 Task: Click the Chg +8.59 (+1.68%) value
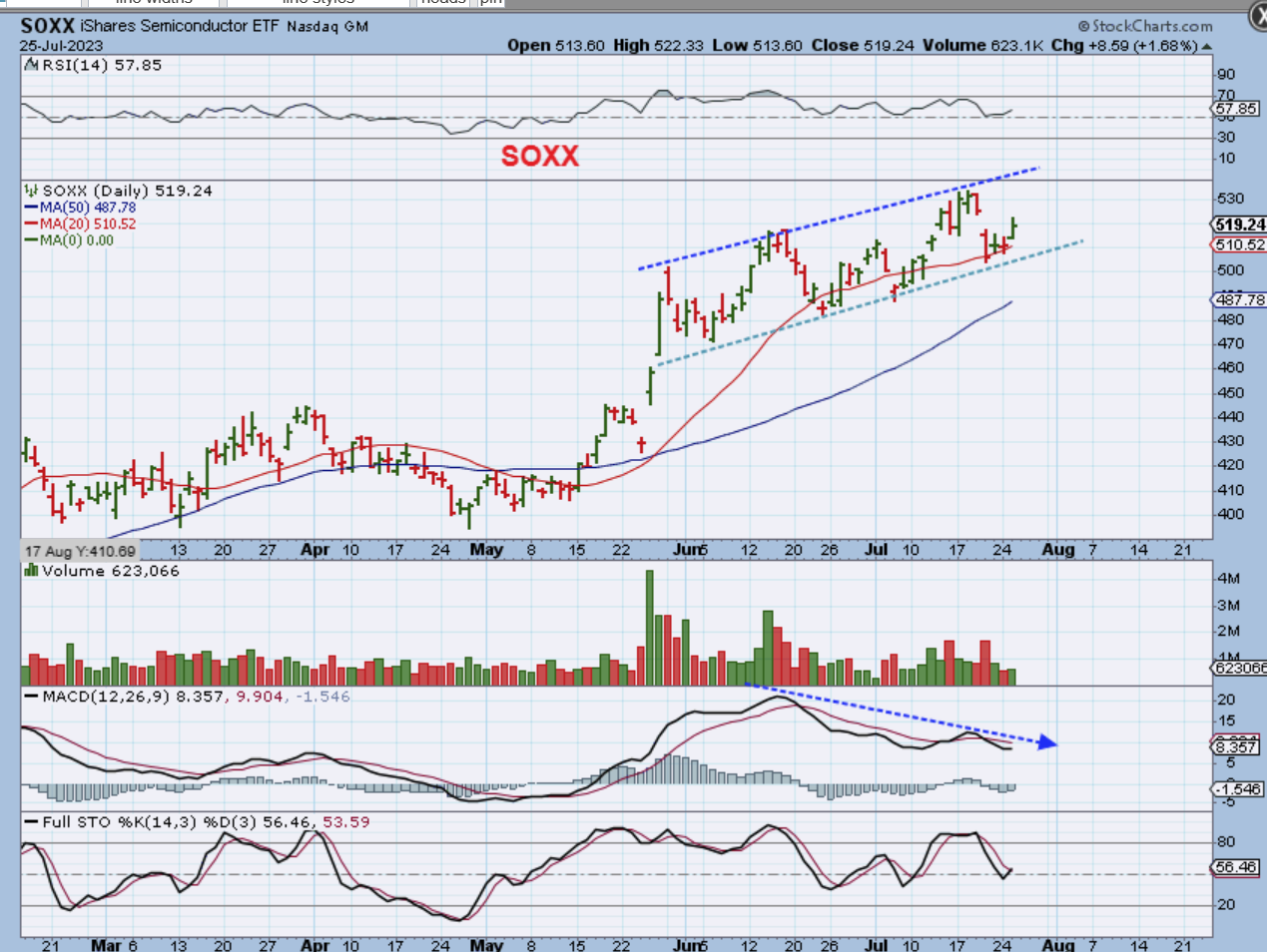(x=1124, y=45)
